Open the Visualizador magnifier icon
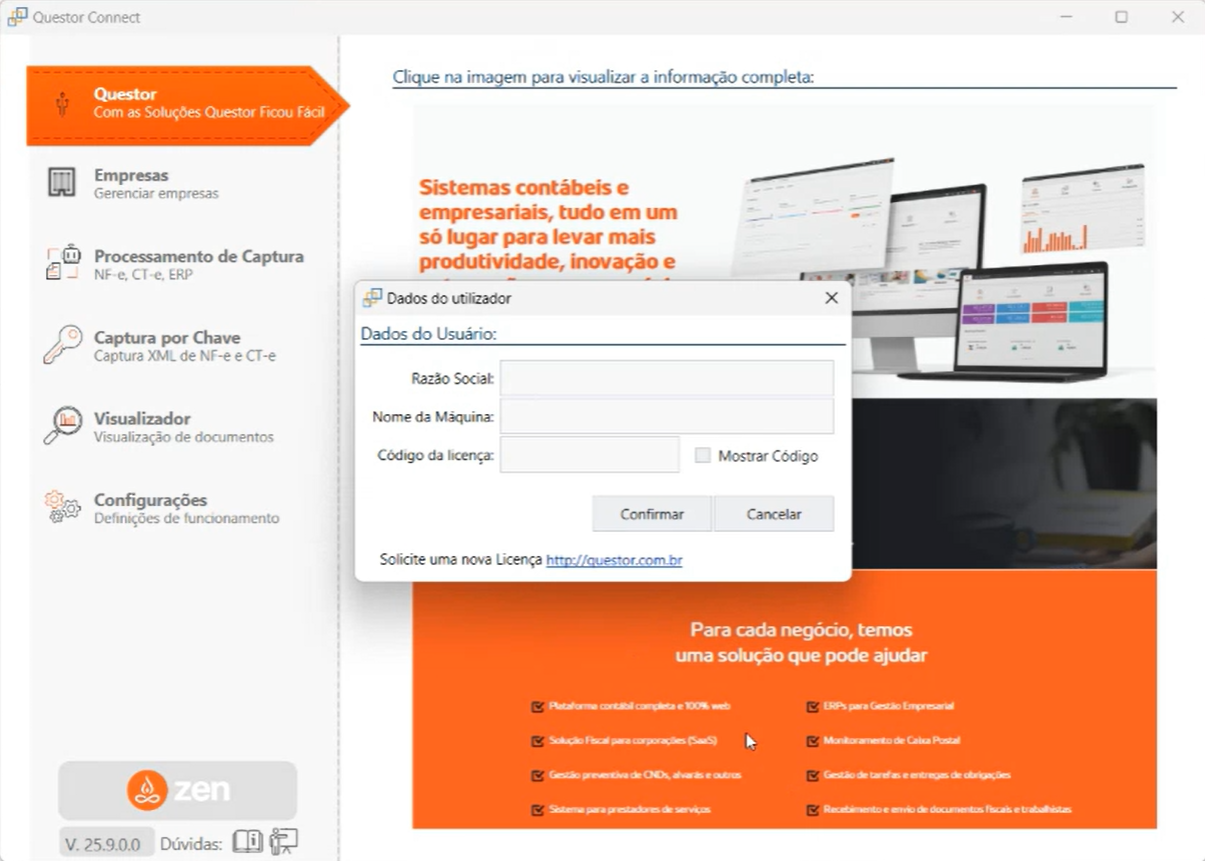Screen dimensions: 1205x861 pos(62,425)
